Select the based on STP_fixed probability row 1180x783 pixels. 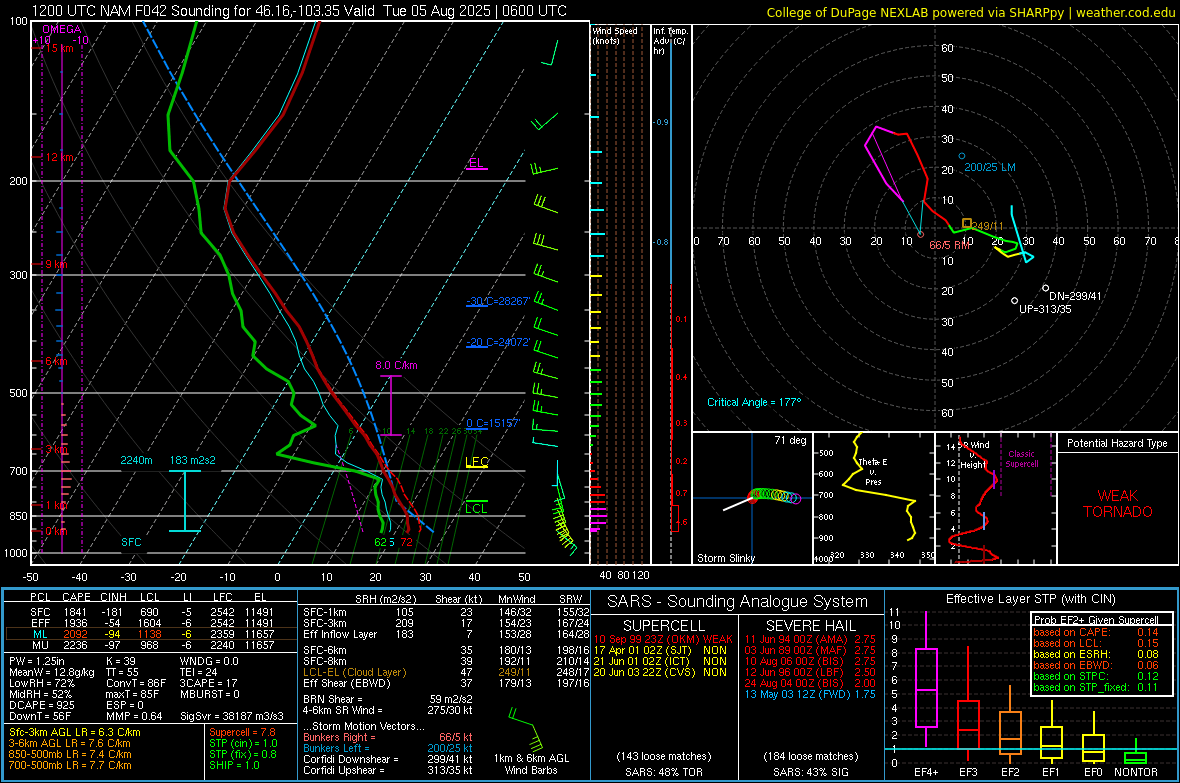click(x=1096, y=687)
